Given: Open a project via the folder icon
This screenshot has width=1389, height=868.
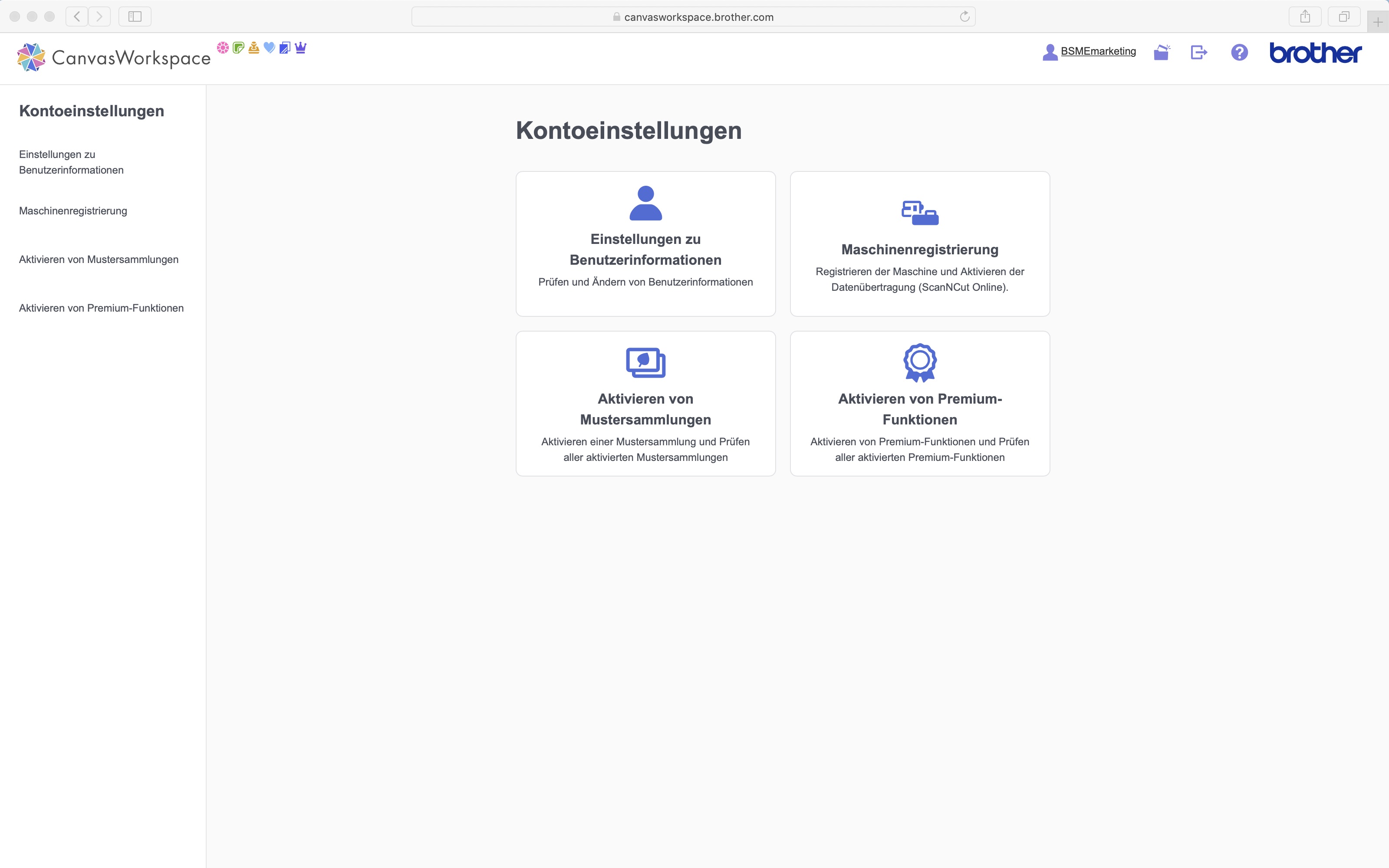Looking at the screenshot, I should click(1161, 53).
